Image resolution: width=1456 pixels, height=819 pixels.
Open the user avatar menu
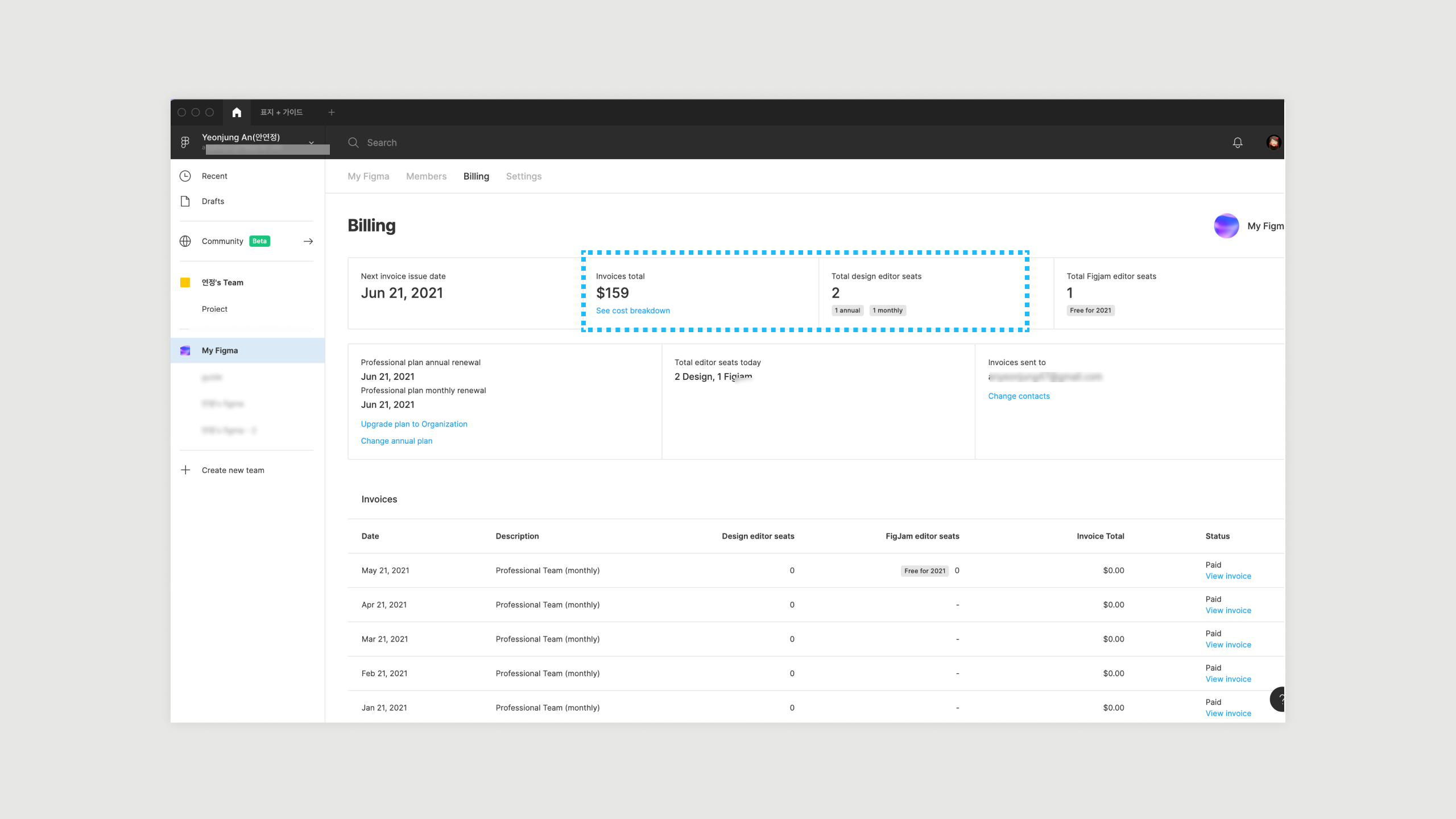click(1273, 142)
